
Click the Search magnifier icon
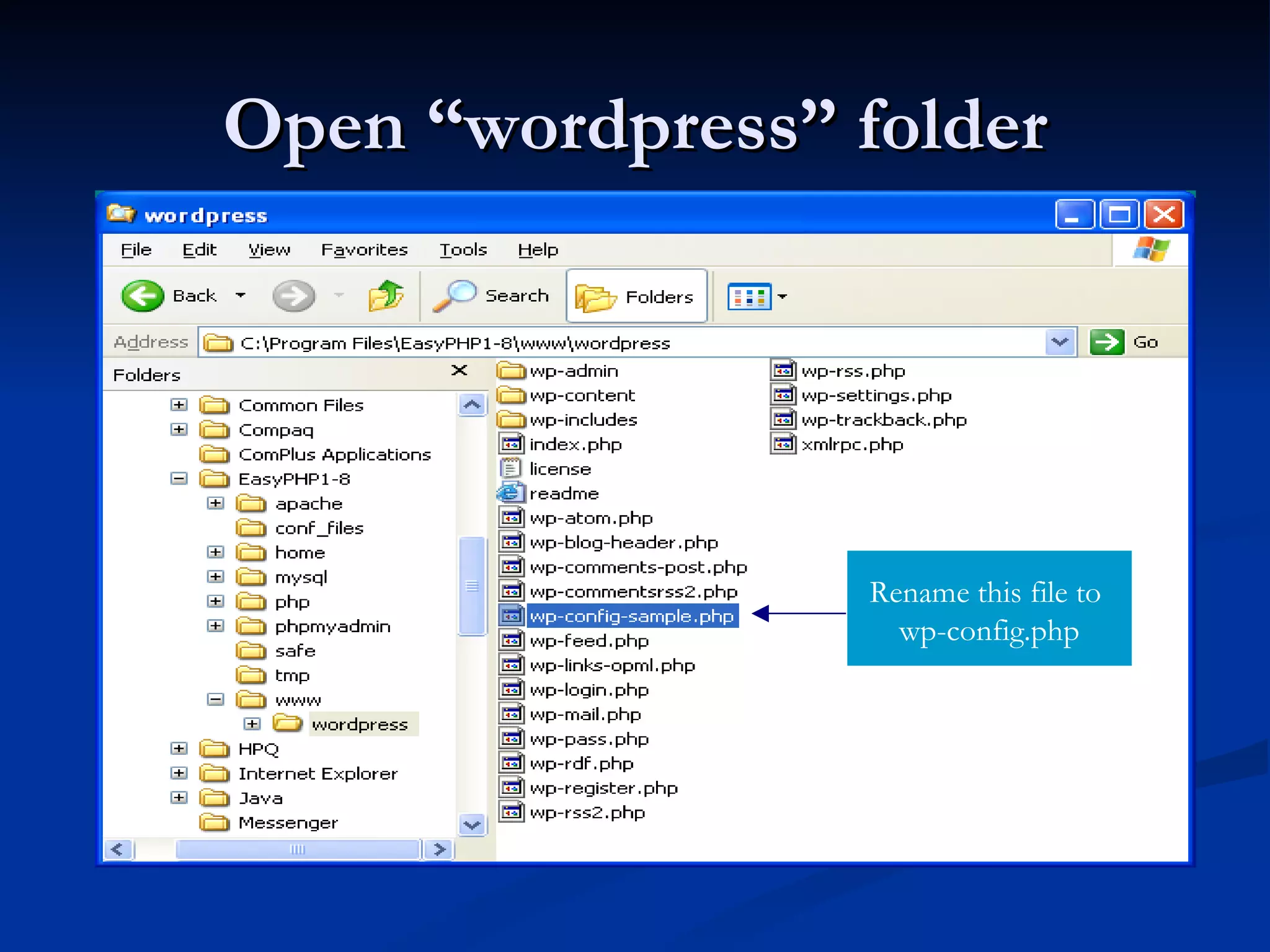[454, 296]
